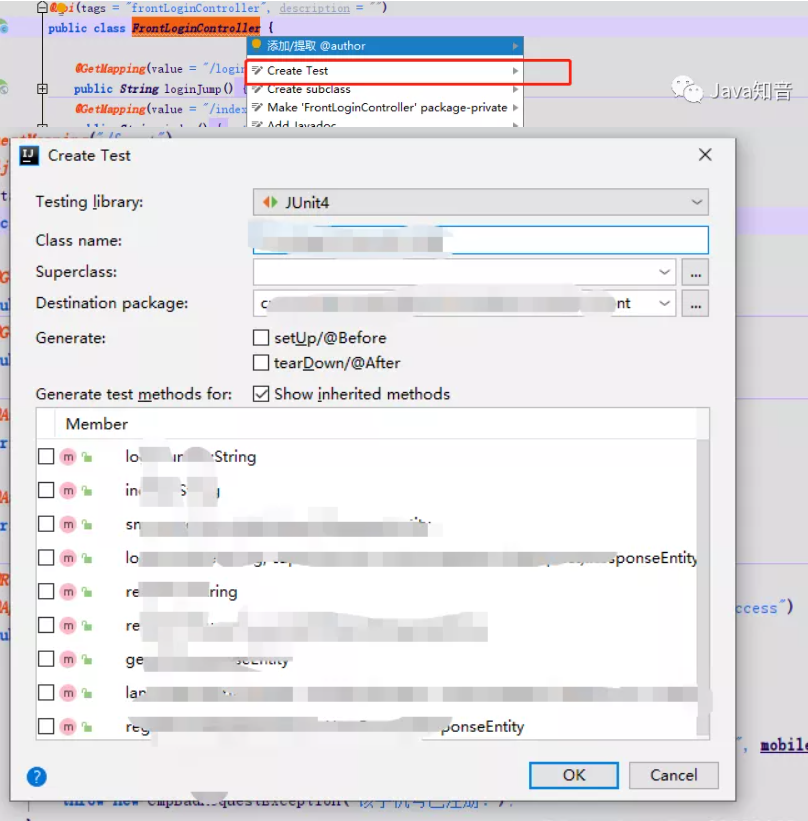Click the public lock icon in the first member row ending in String
Viewport: 808px width, 821px height.
coord(87,458)
